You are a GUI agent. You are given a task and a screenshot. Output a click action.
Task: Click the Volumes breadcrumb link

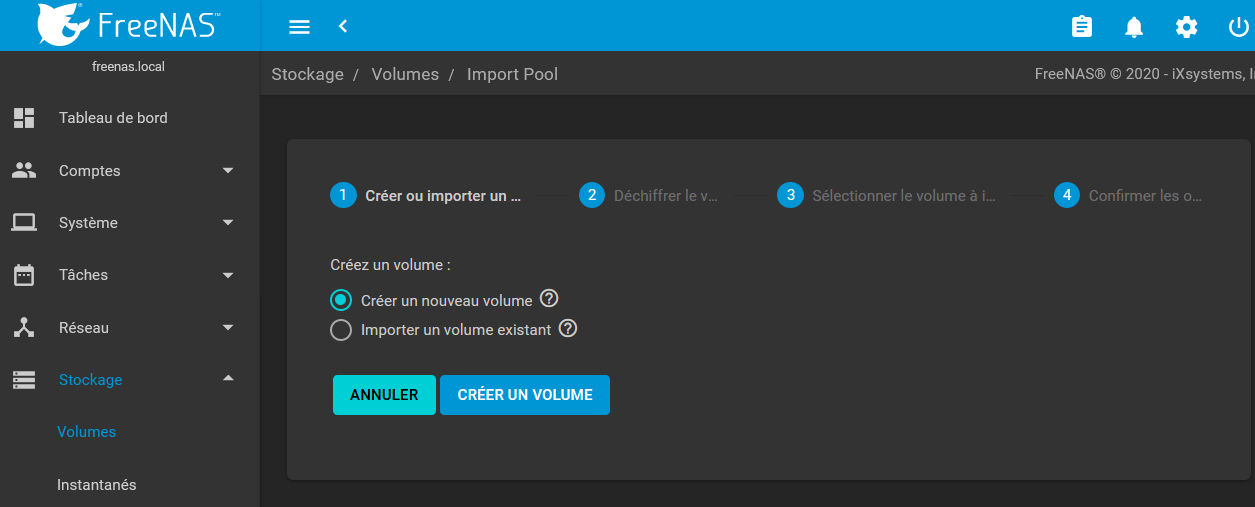point(405,74)
